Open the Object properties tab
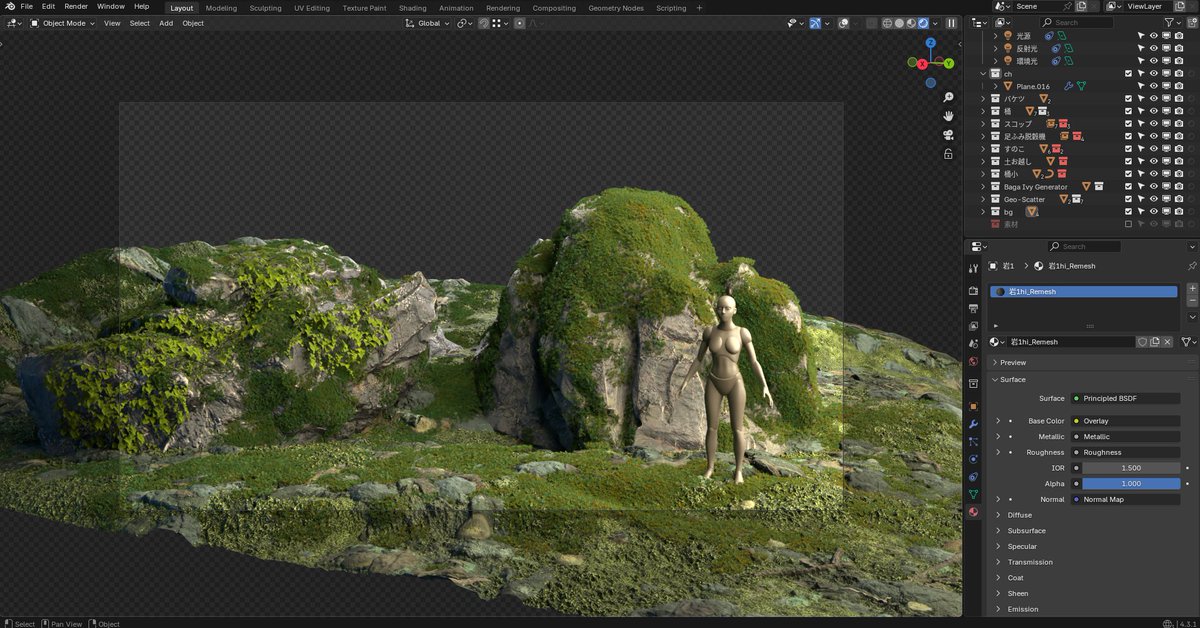Screen dimensions: 1200x628 973,406
